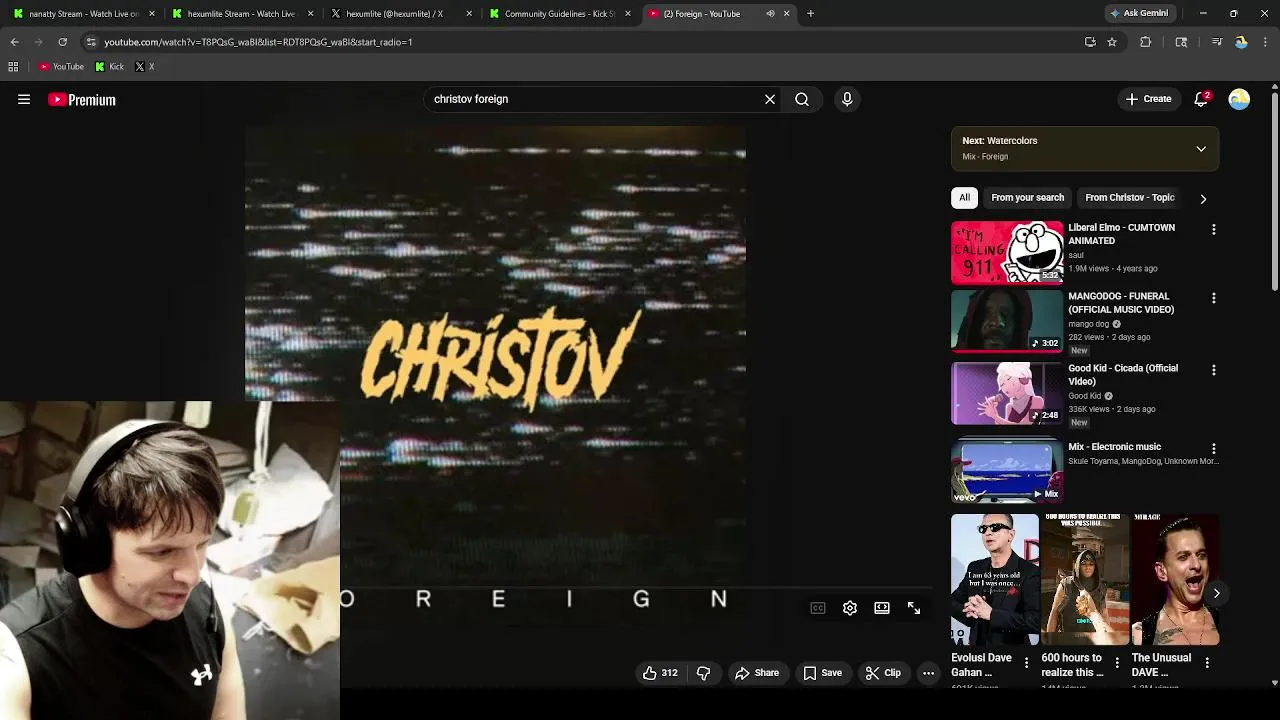Install YouTube app icon in address bar

[1090, 42]
